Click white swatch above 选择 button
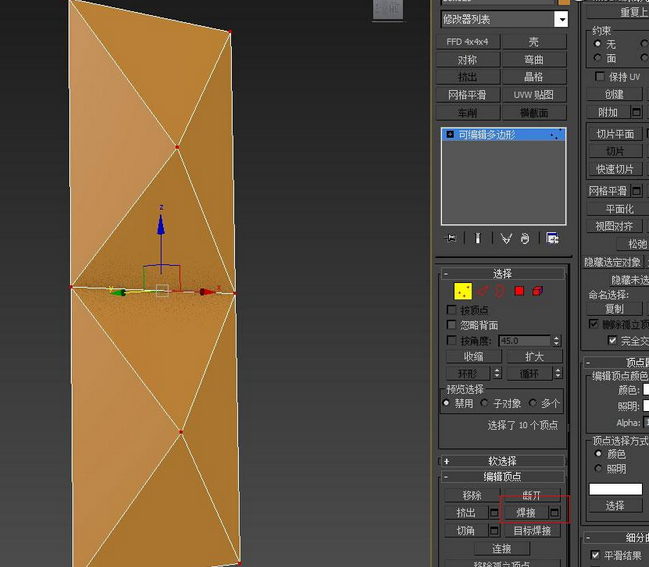649x567 pixels. pyautogui.click(x=615, y=489)
